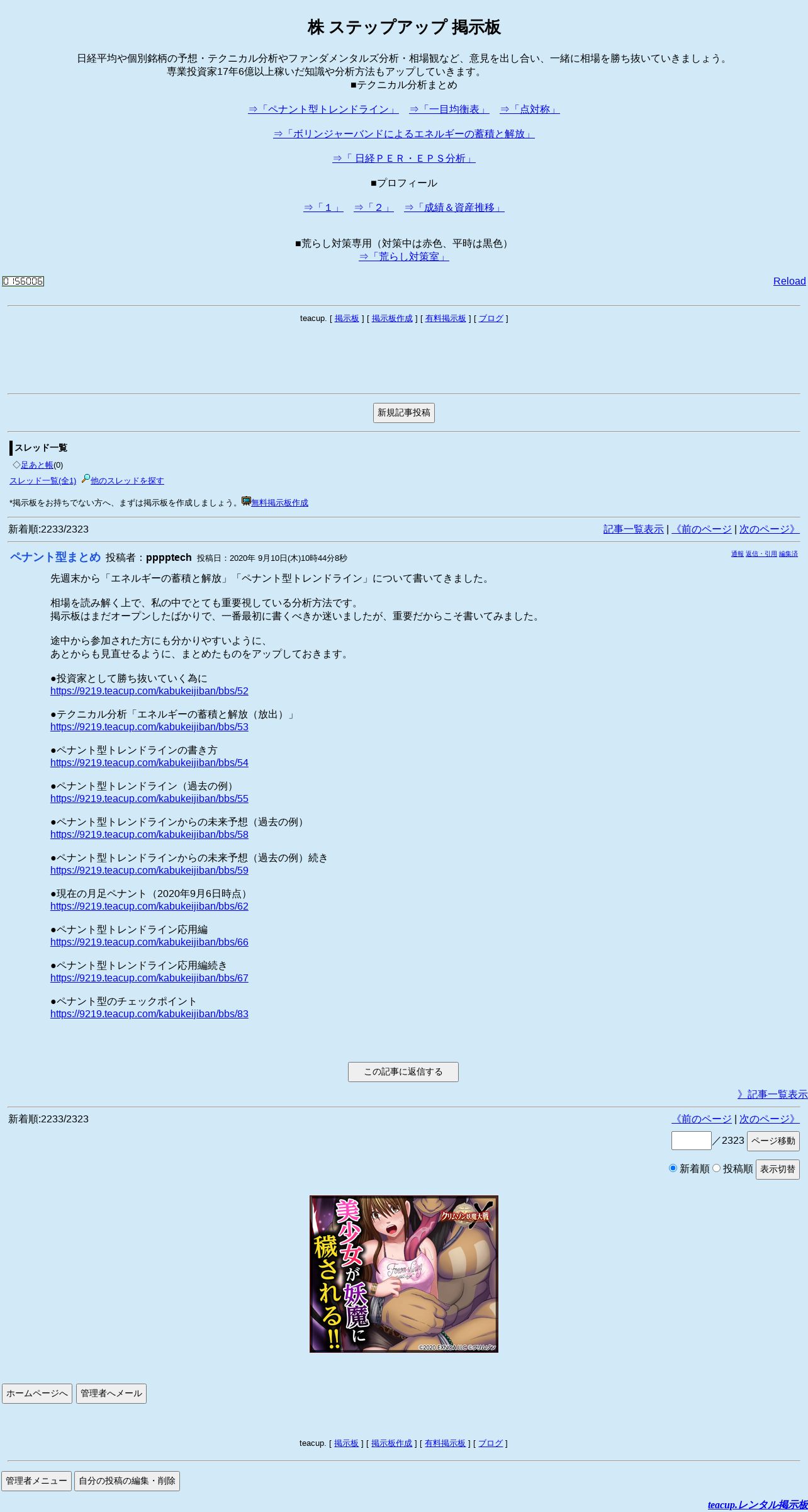The height and width of the screenshot is (1512, 808).
Task: Go to 次のページ in bottom navigation
Action: click(x=770, y=1119)
